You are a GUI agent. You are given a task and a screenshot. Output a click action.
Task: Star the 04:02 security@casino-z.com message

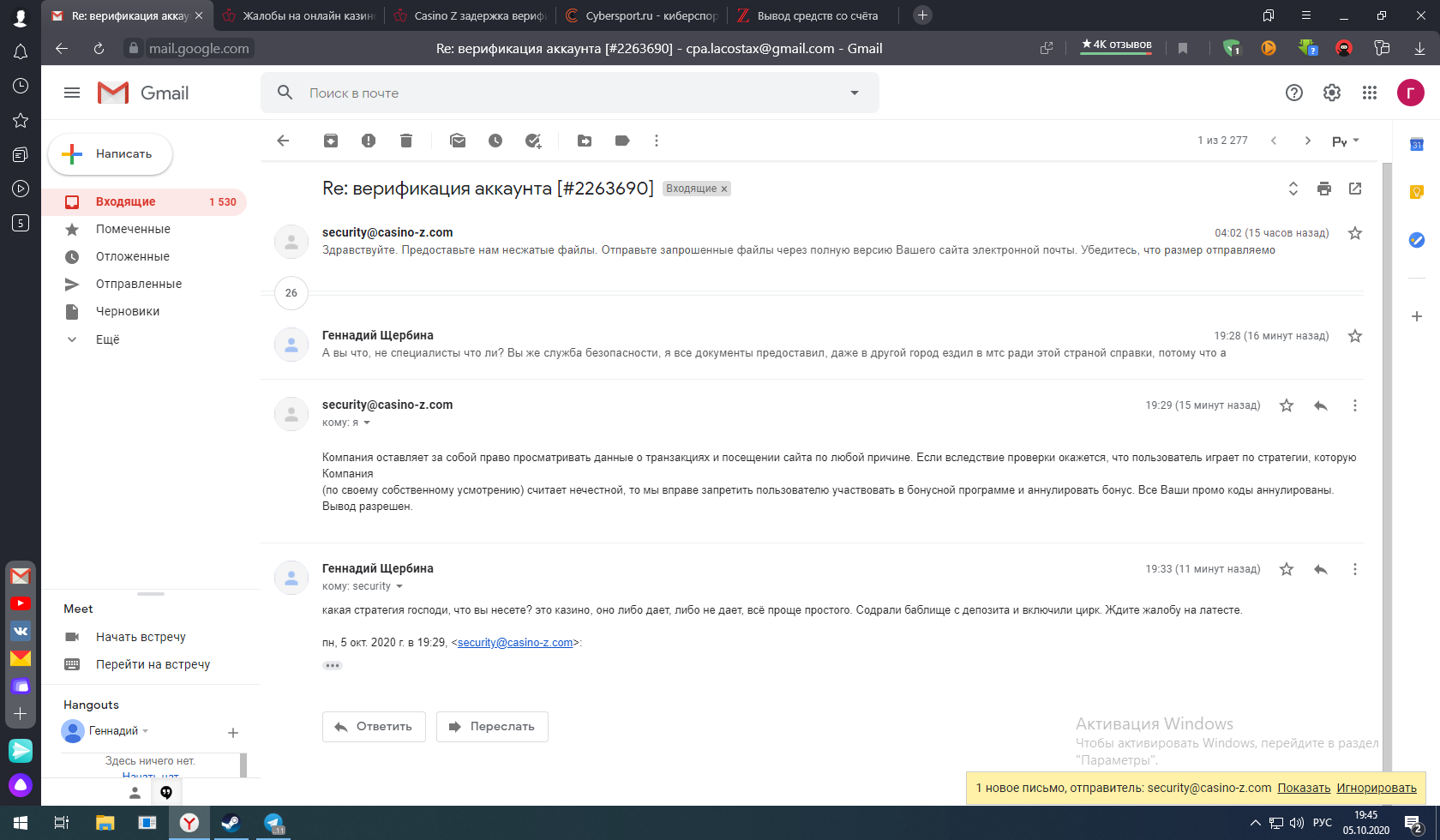[x=1355, y=233]
